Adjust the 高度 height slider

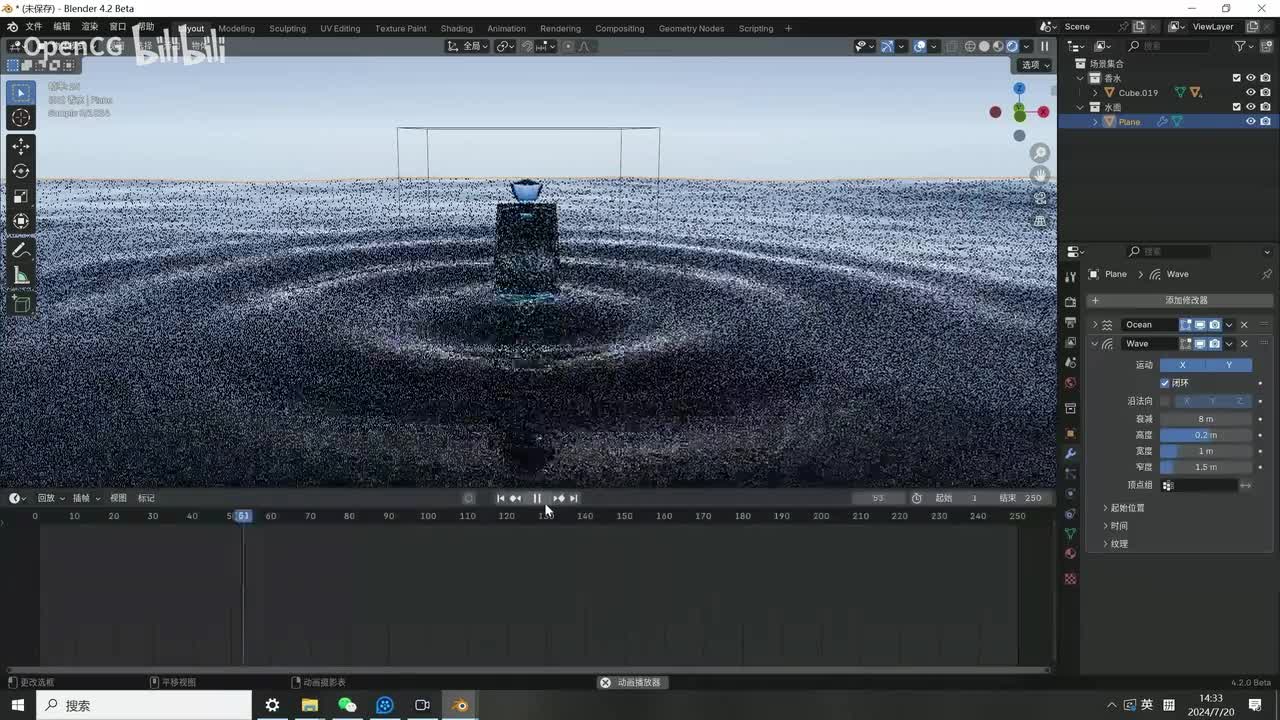[x=1206, y=435]
